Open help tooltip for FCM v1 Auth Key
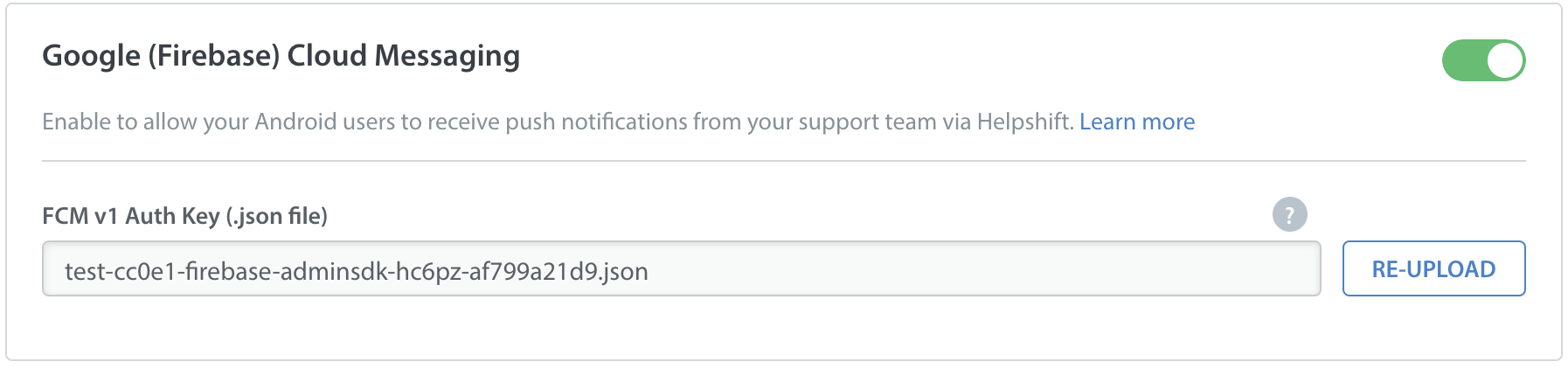This screenshot has width=1568, height=369. coord(1289,214)
